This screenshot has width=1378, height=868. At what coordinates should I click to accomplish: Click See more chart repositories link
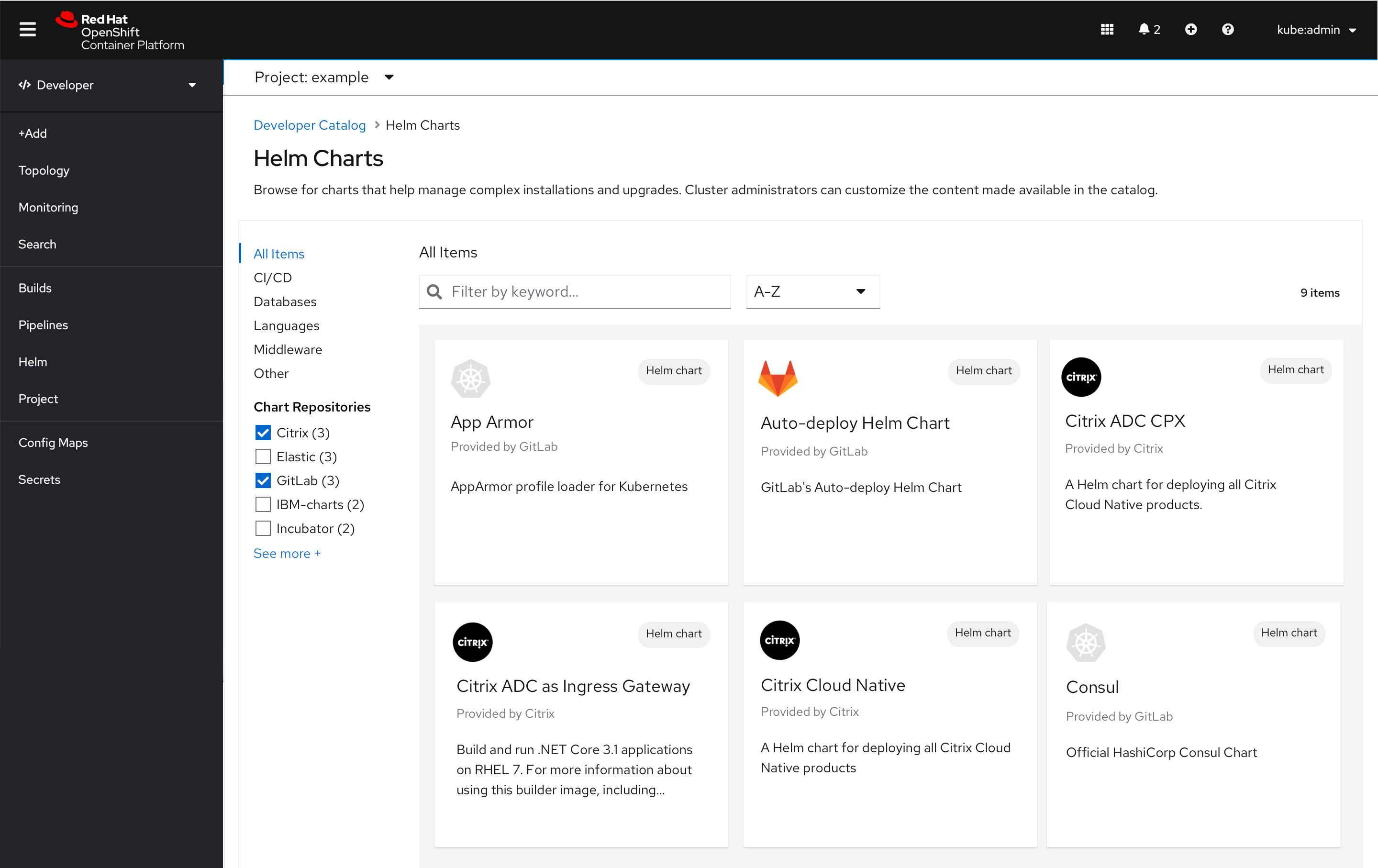pyautogui.click(x=287, y=553)
